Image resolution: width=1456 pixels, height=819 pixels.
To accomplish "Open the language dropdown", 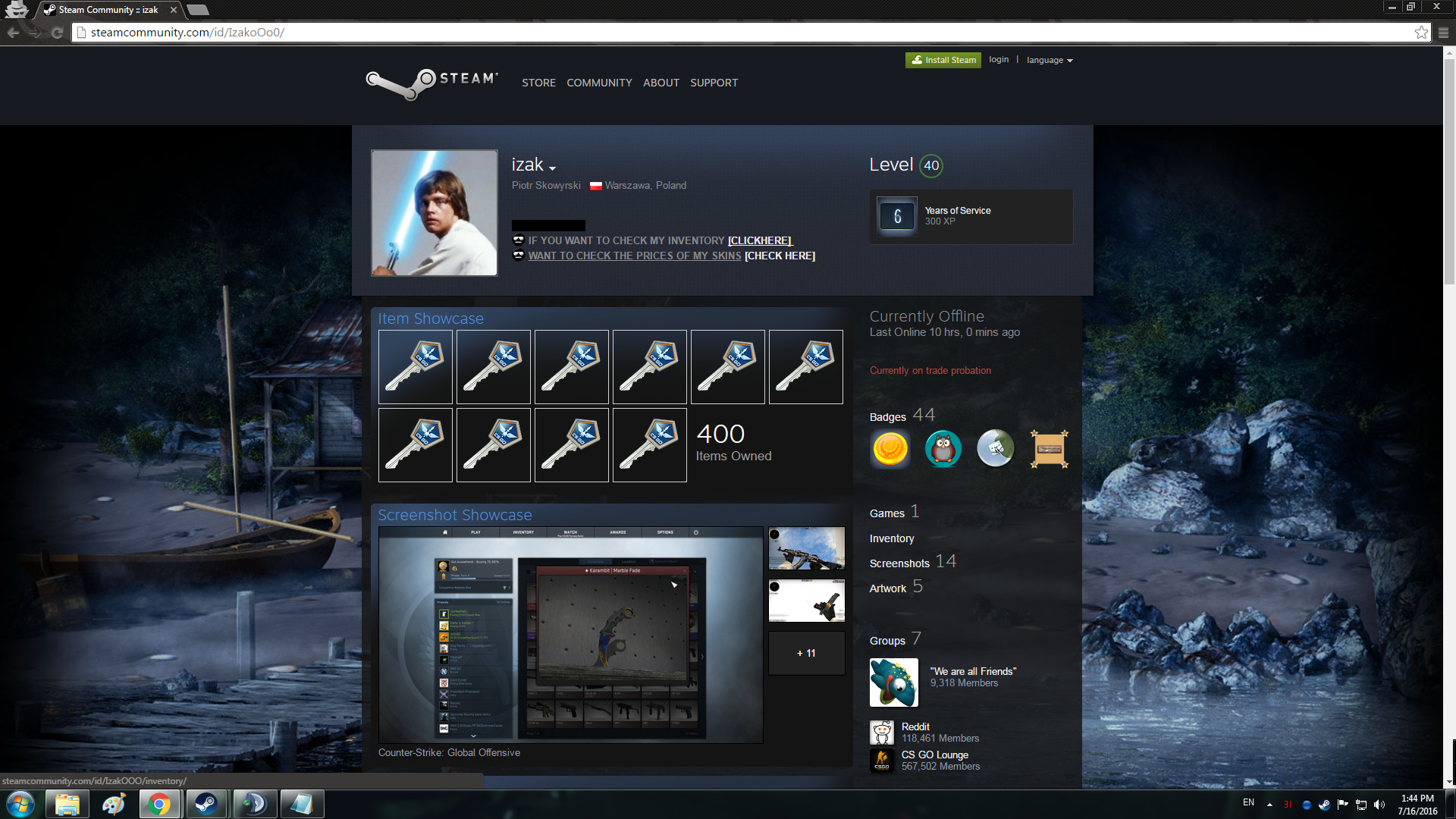I will (x=1050, y=60).
